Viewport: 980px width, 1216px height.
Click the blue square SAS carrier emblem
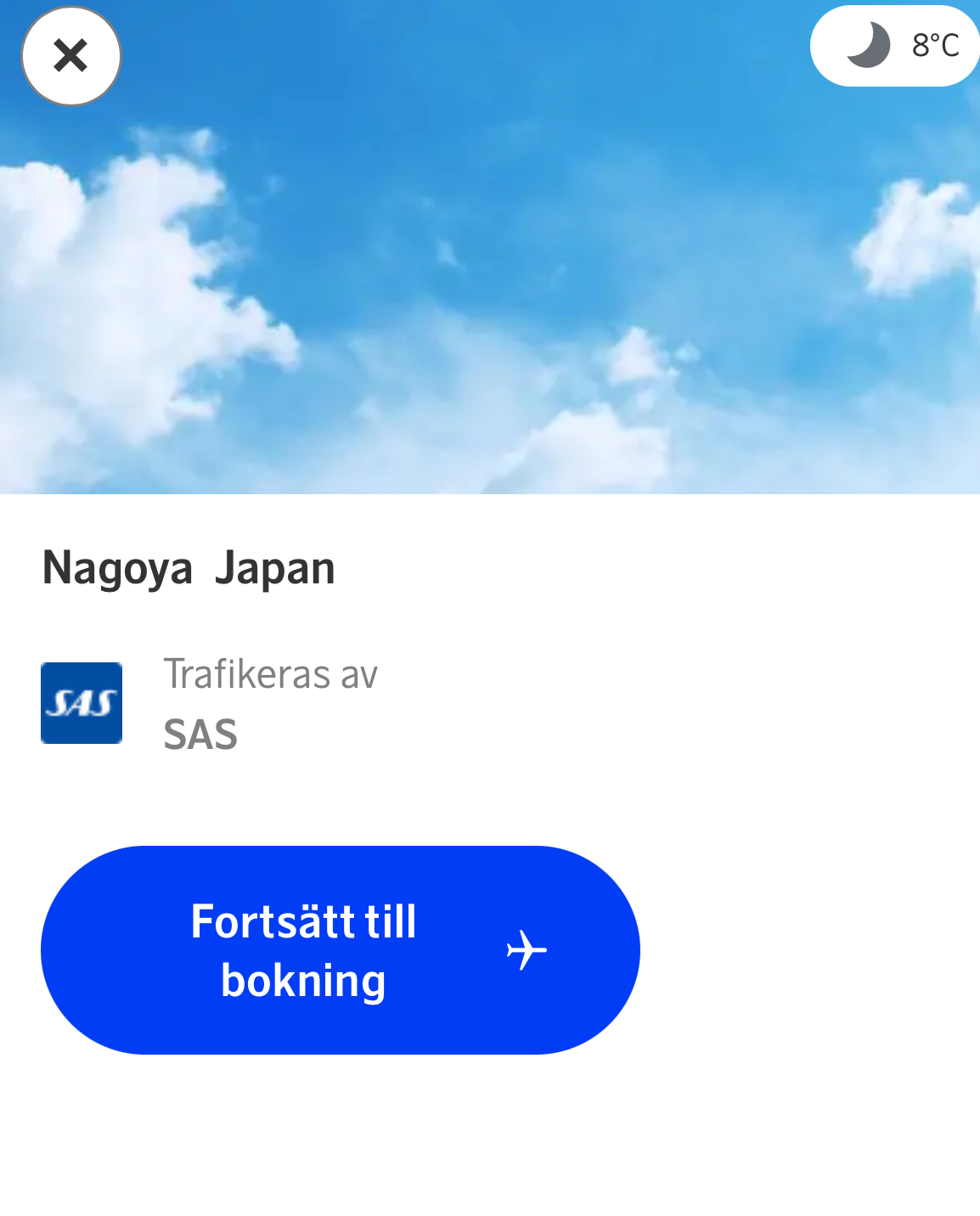[x=82, y=703]
